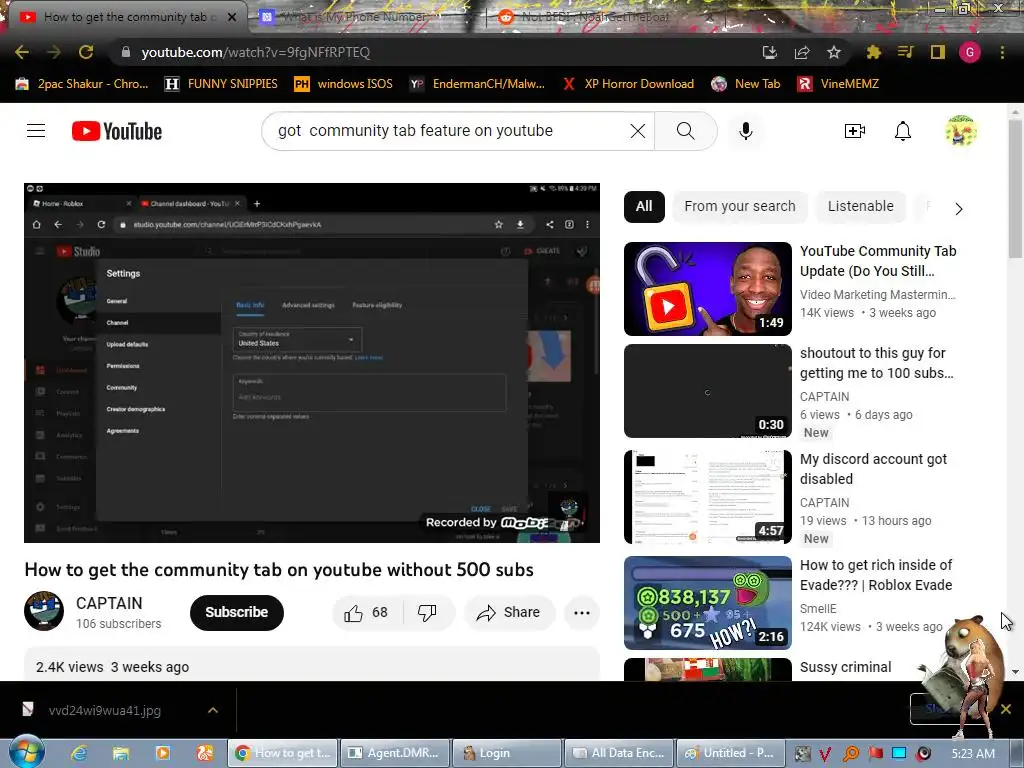The image size is (1024, 768).
Task: Start voice search with microphone icon
Action: click(x=746, y=131)
